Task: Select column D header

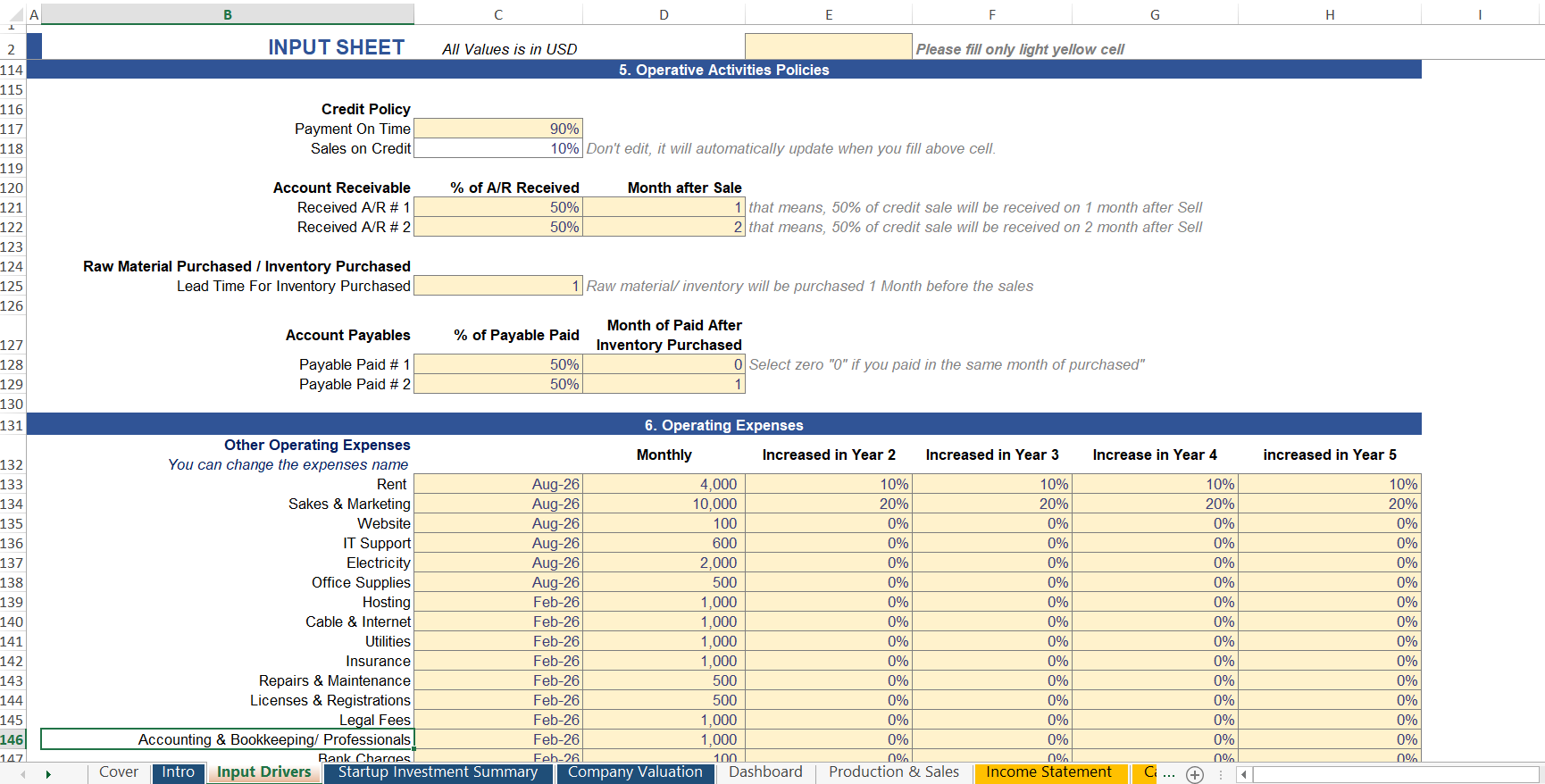Action: pos(664,14)
